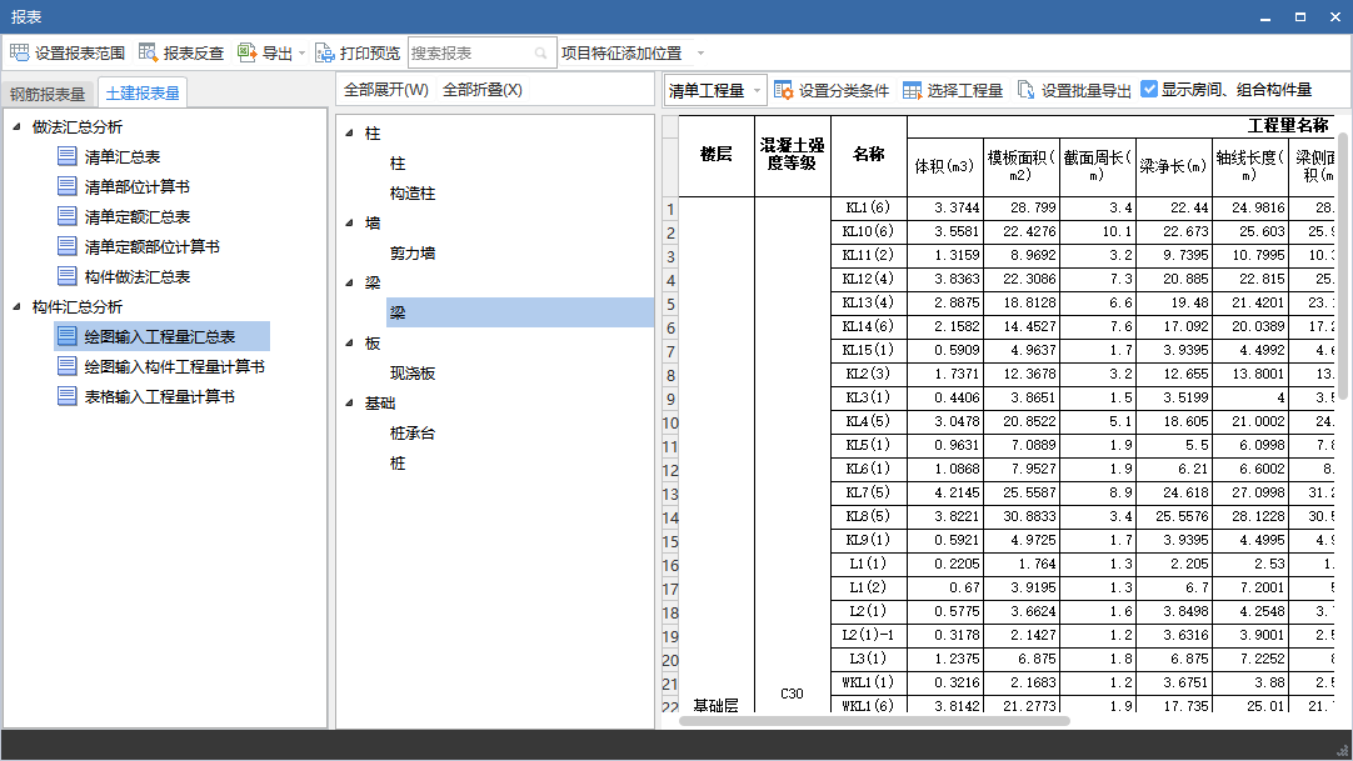Select 桩承台 in component tree
The image size is (1353, 761).
[x=412, y=433]
